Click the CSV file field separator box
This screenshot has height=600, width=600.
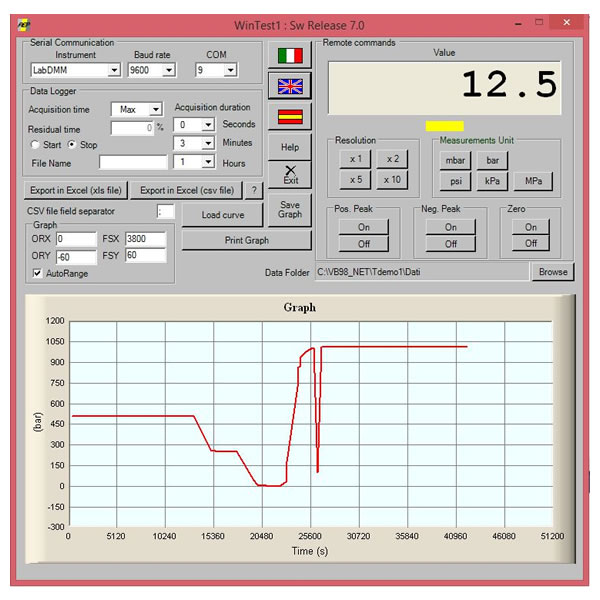pos(165,211)
